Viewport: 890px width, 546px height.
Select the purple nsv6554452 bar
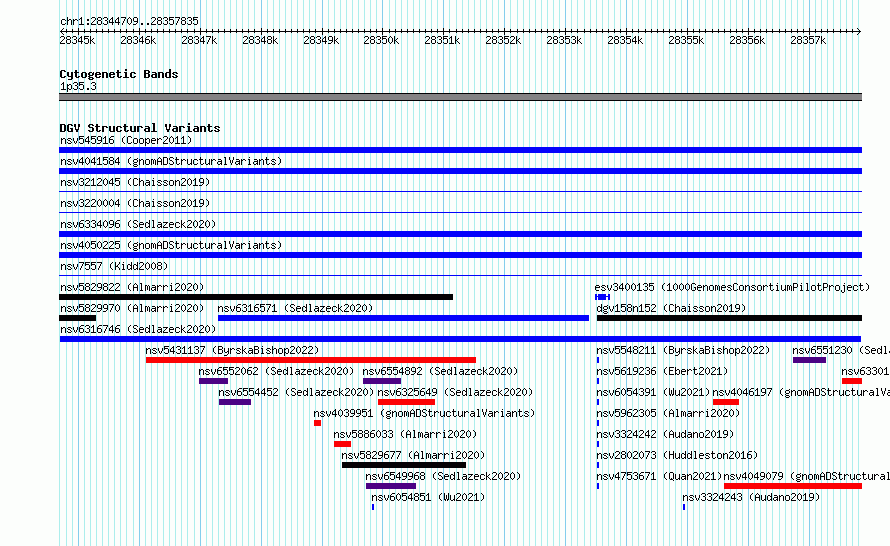tap(235, 402)
